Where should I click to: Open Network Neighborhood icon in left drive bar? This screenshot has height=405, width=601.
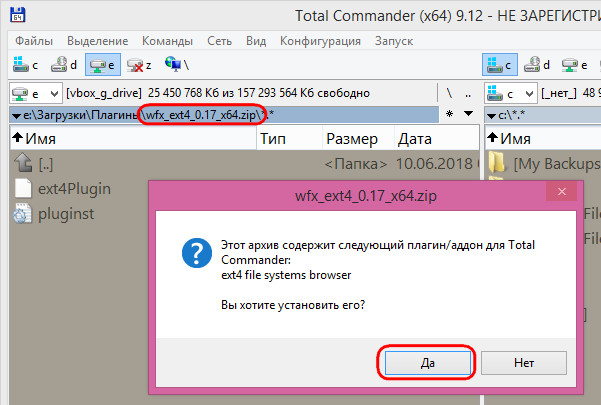pyautogui.click(x=177, y=64)
